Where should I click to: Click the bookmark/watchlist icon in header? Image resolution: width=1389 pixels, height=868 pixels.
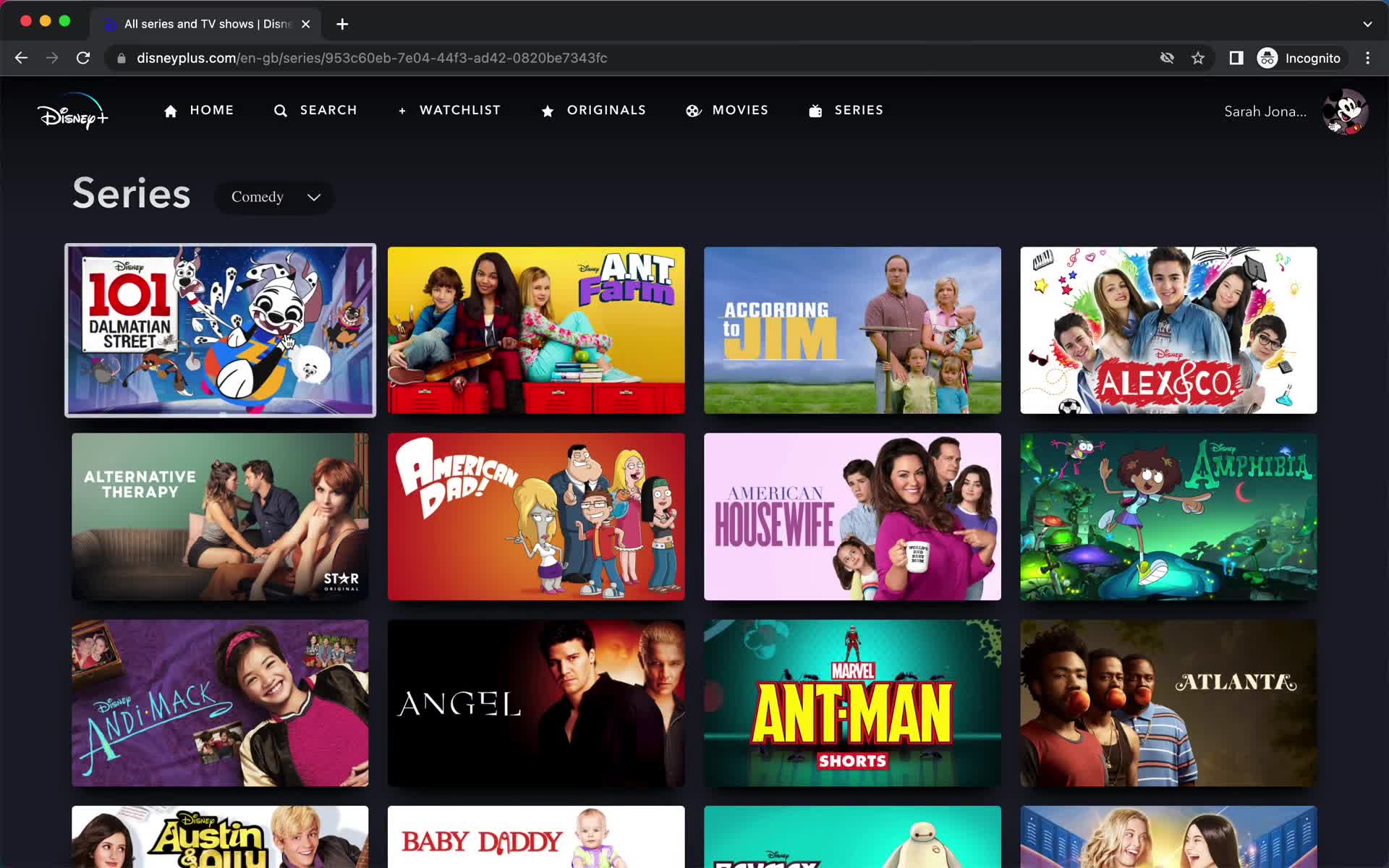tap(401, 110)
